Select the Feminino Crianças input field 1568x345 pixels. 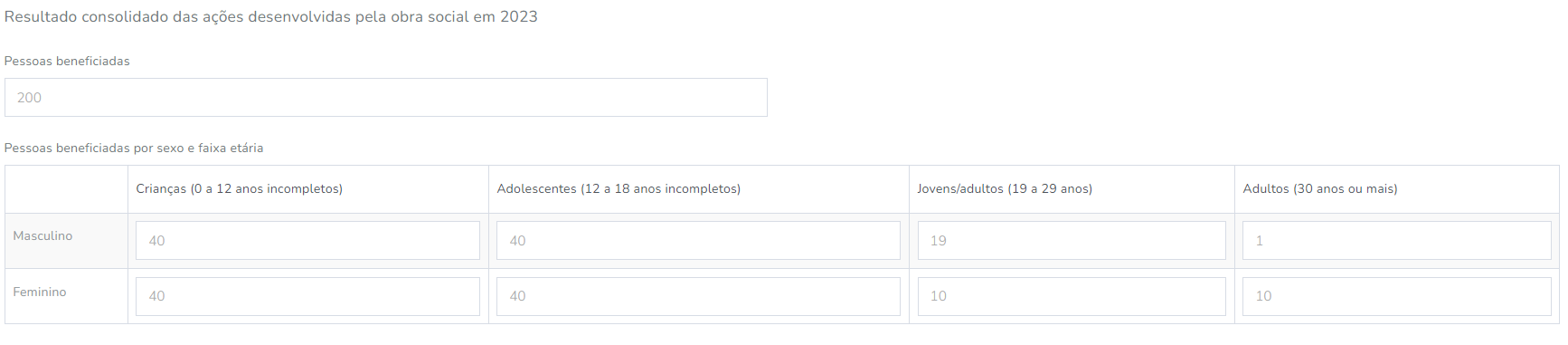[307, 296]
